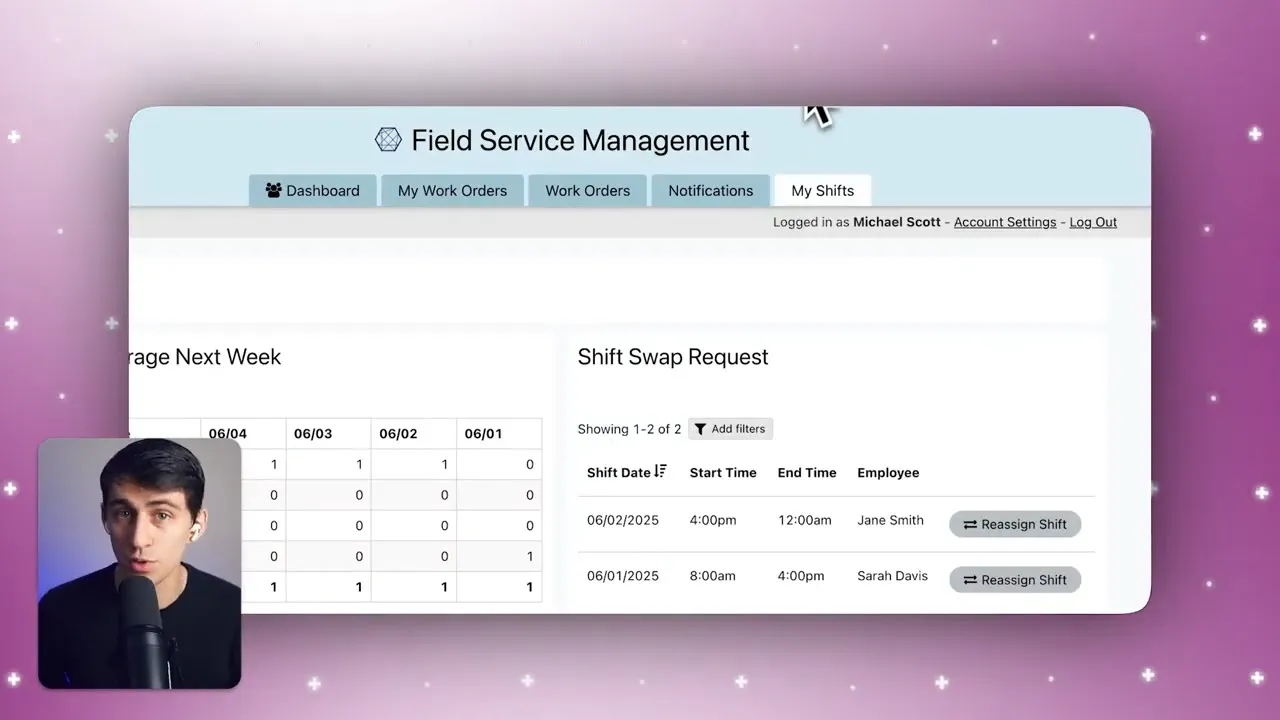Open Account Settings link
The height and width of the screenshot is (720, 1280).
click(x=1005, y=222)
